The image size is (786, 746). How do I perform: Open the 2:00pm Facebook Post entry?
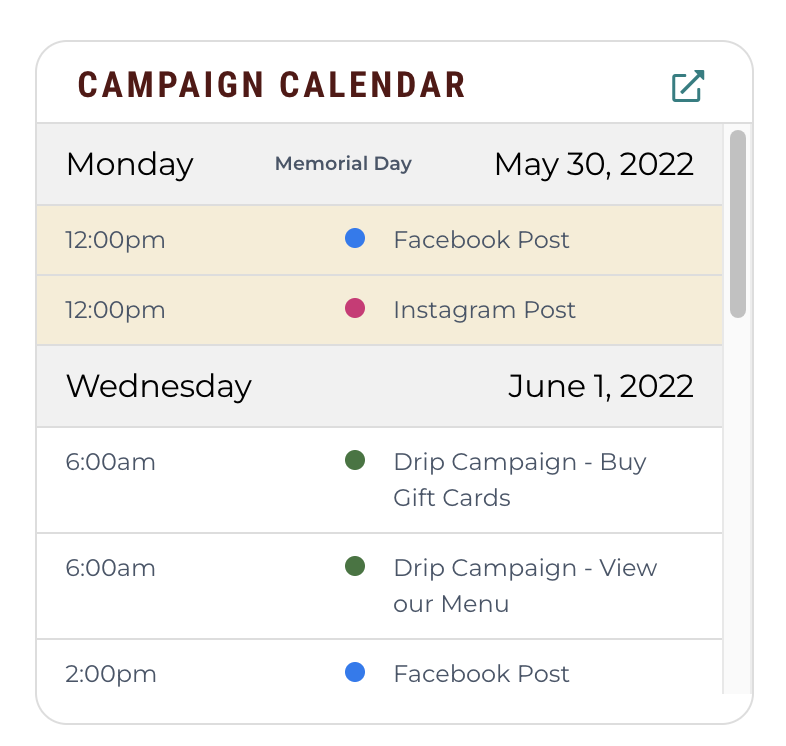(x=379, y=667)
